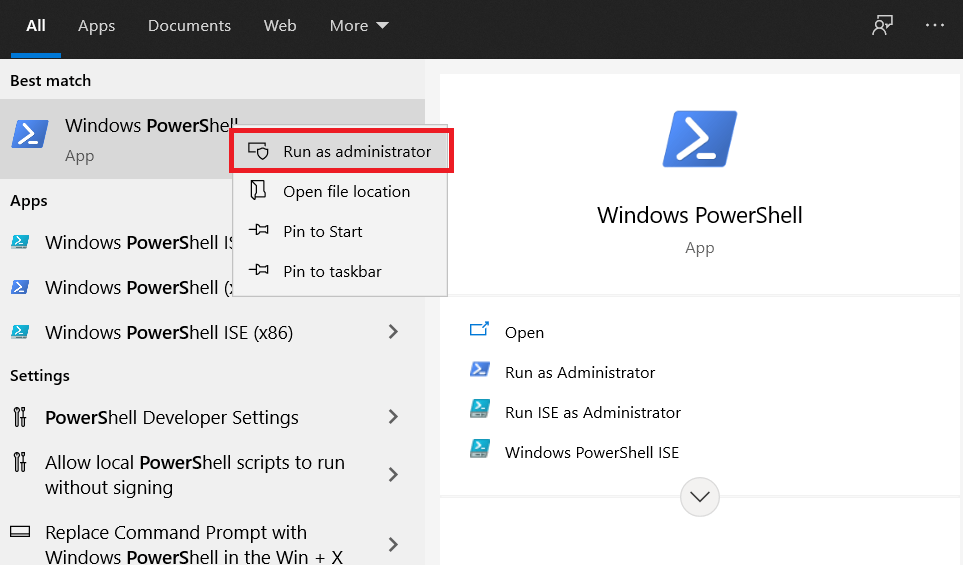Screen dimensions: 963x565
Task: Click the tools icon beside Allow local PowerShell scripts
Action: [20, 462]
